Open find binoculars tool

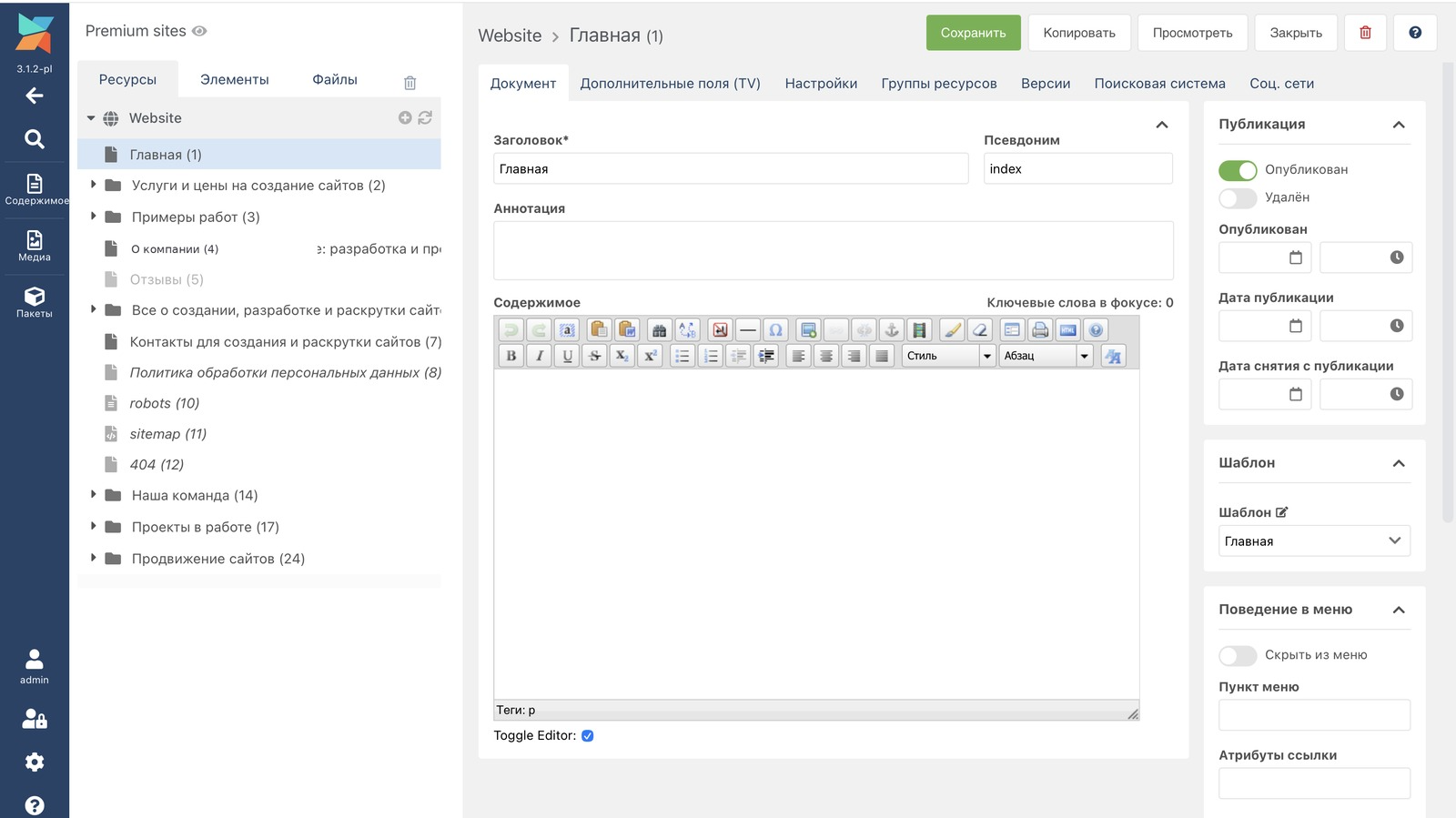[660, 330]
